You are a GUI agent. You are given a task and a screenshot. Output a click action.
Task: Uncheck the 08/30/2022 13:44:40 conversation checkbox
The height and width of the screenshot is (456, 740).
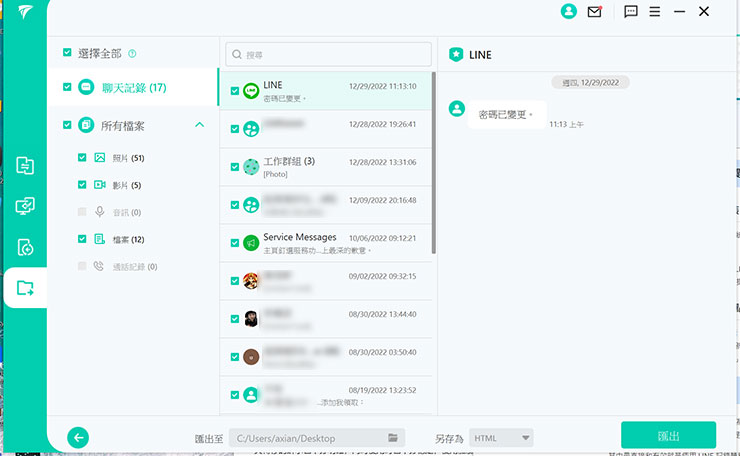(235, 319)
